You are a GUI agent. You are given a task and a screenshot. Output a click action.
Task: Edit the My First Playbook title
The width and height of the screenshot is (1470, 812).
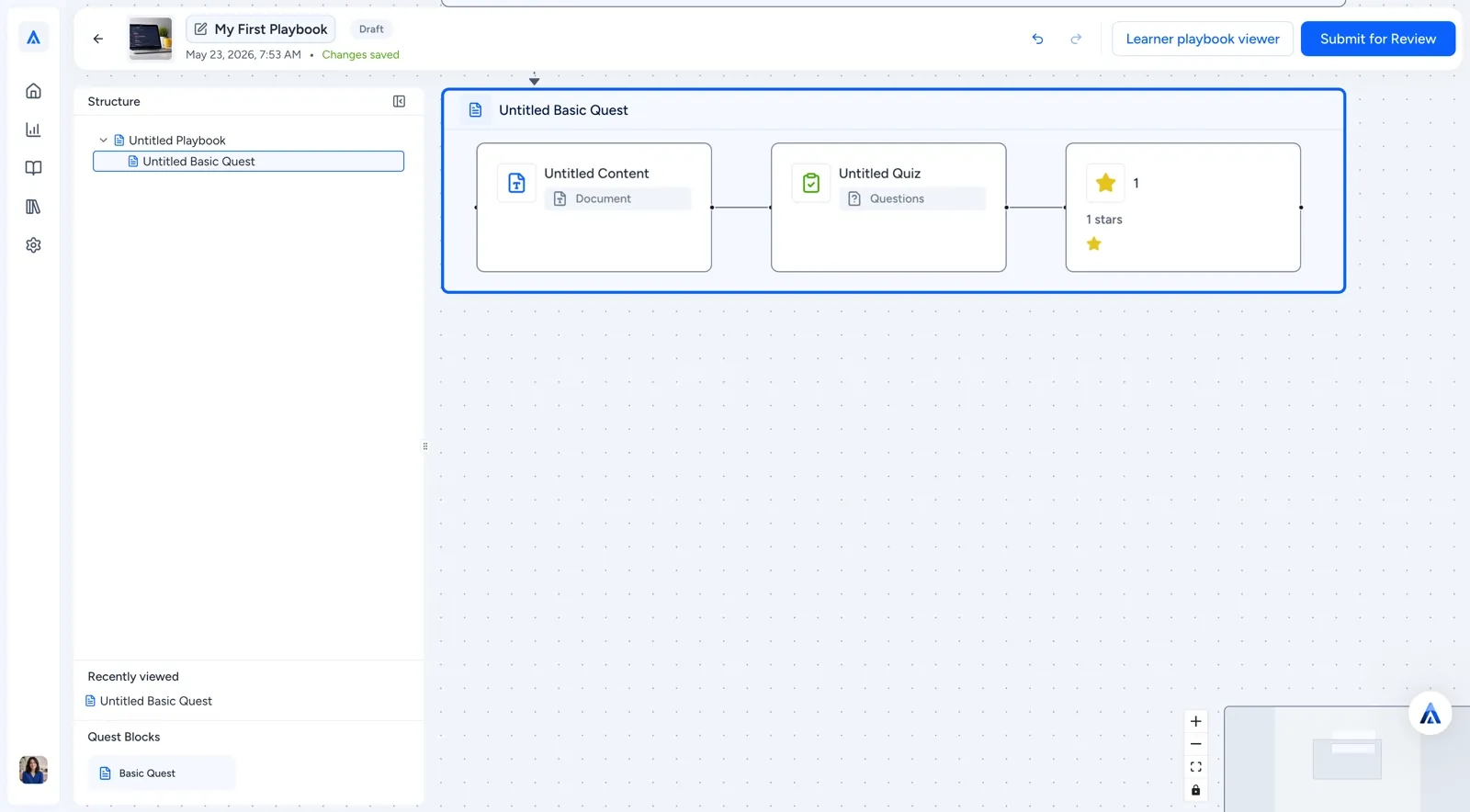coord(261,29)
